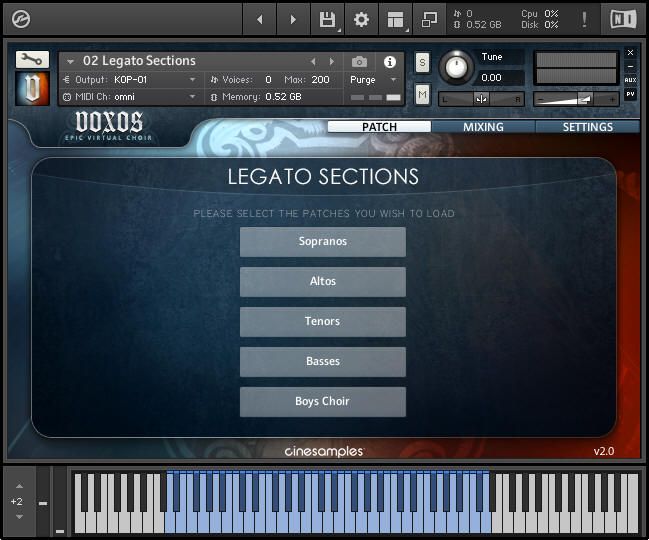The width and height of the screenshot is (649, 540).
Task: Click the +2 octave offset value
Action: (17, 502)
